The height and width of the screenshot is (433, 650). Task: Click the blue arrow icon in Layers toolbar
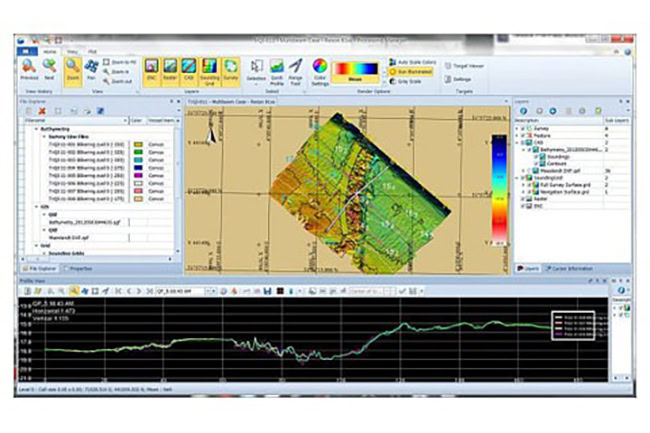[x=553, y=111]
